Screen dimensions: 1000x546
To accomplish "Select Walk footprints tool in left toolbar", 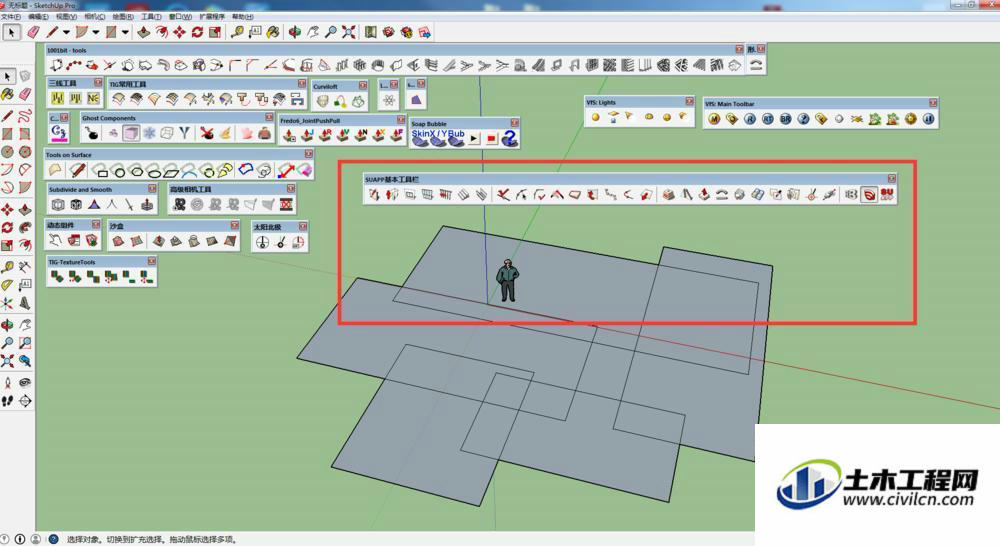I will (x=7, y=401).
